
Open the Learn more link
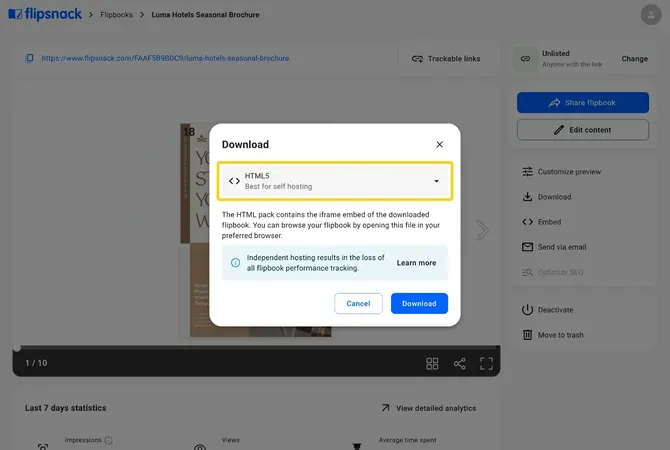coord(416,263)
